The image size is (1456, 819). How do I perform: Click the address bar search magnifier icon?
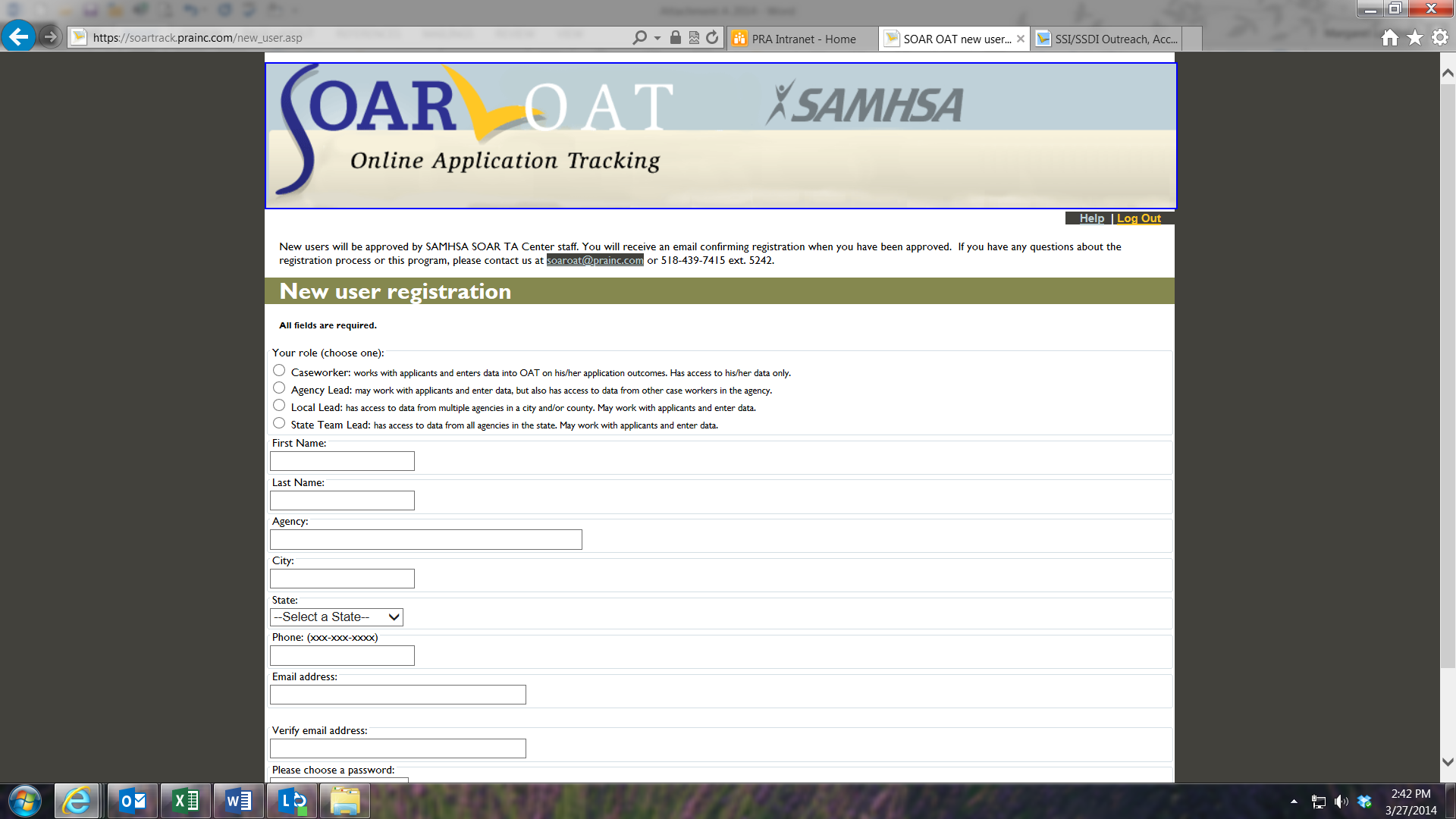(639, 38)
